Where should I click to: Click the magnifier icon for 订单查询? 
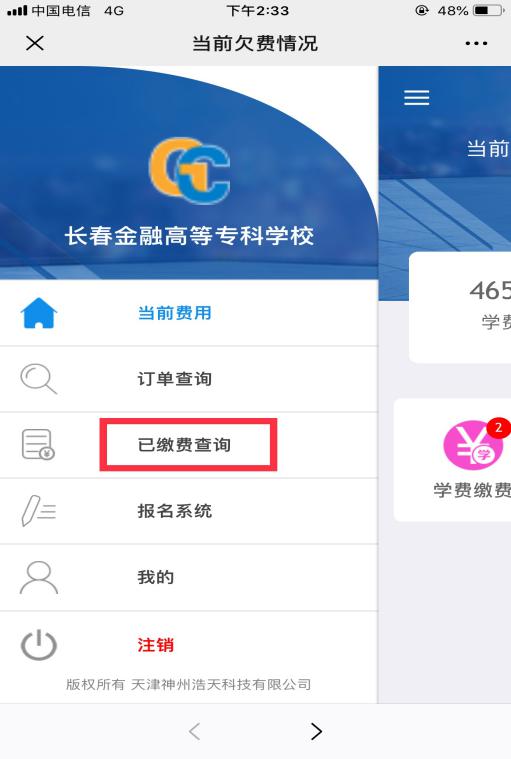pos(38,379)
